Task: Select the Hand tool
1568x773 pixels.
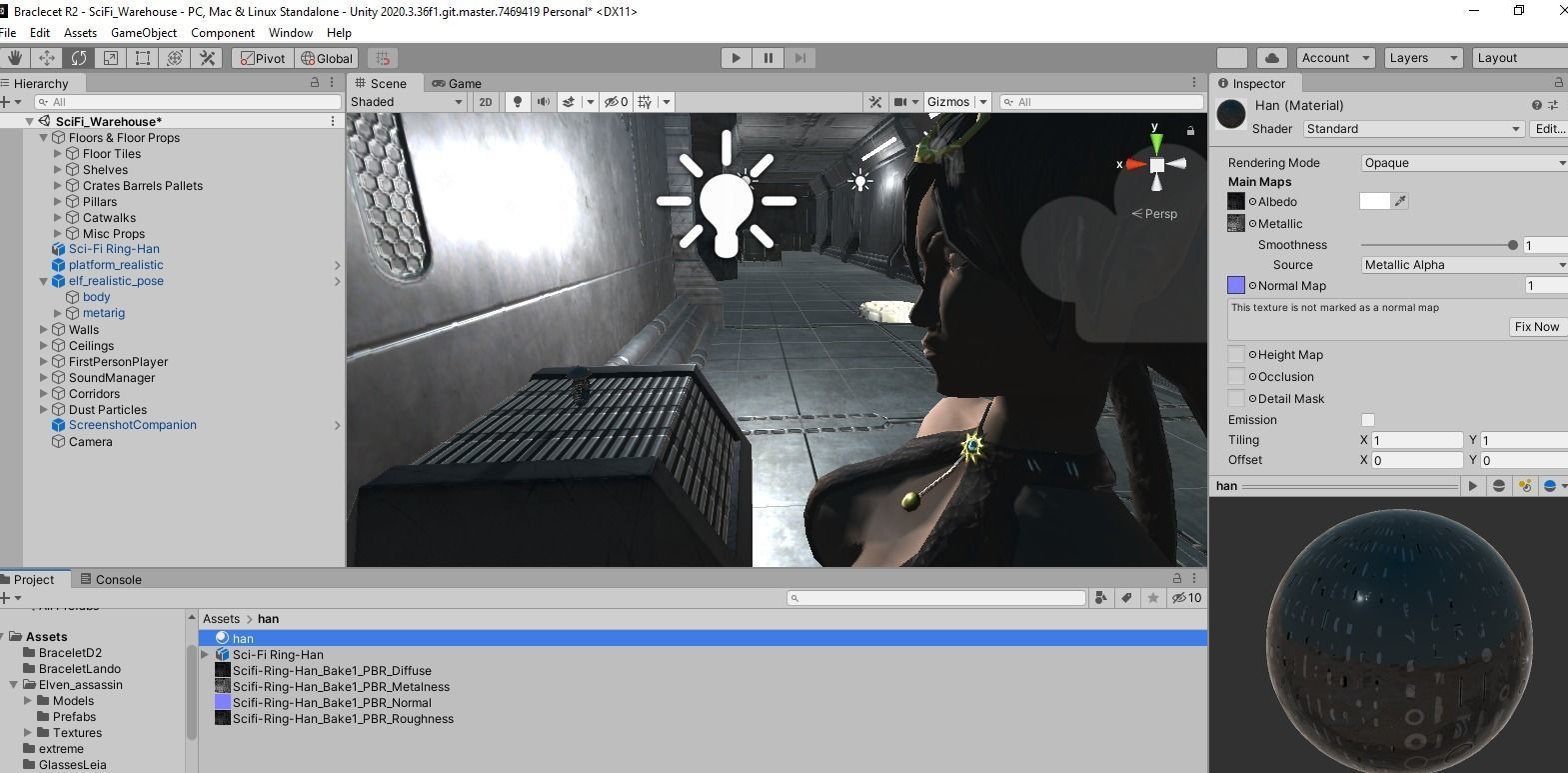Action: point(15,58)
